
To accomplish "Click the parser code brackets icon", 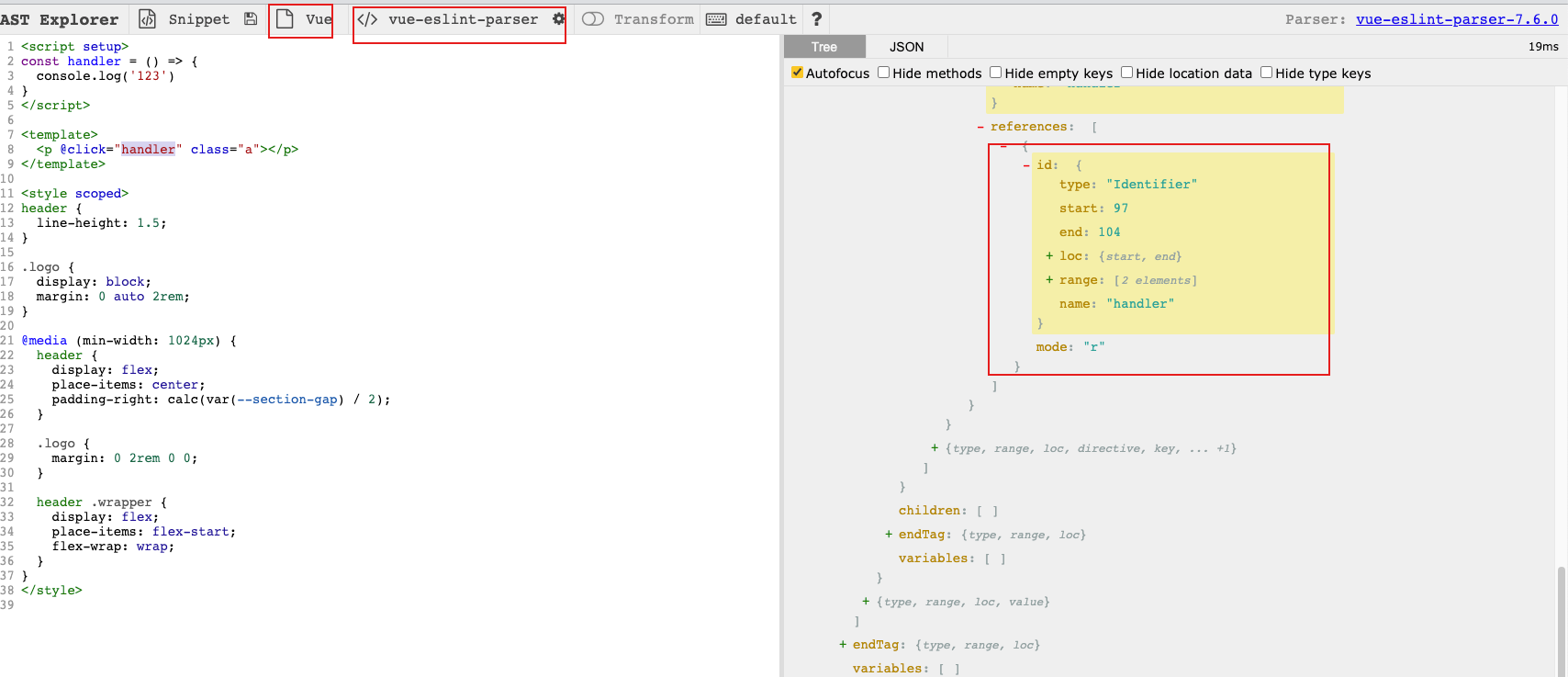I will (x=367, y=19).
